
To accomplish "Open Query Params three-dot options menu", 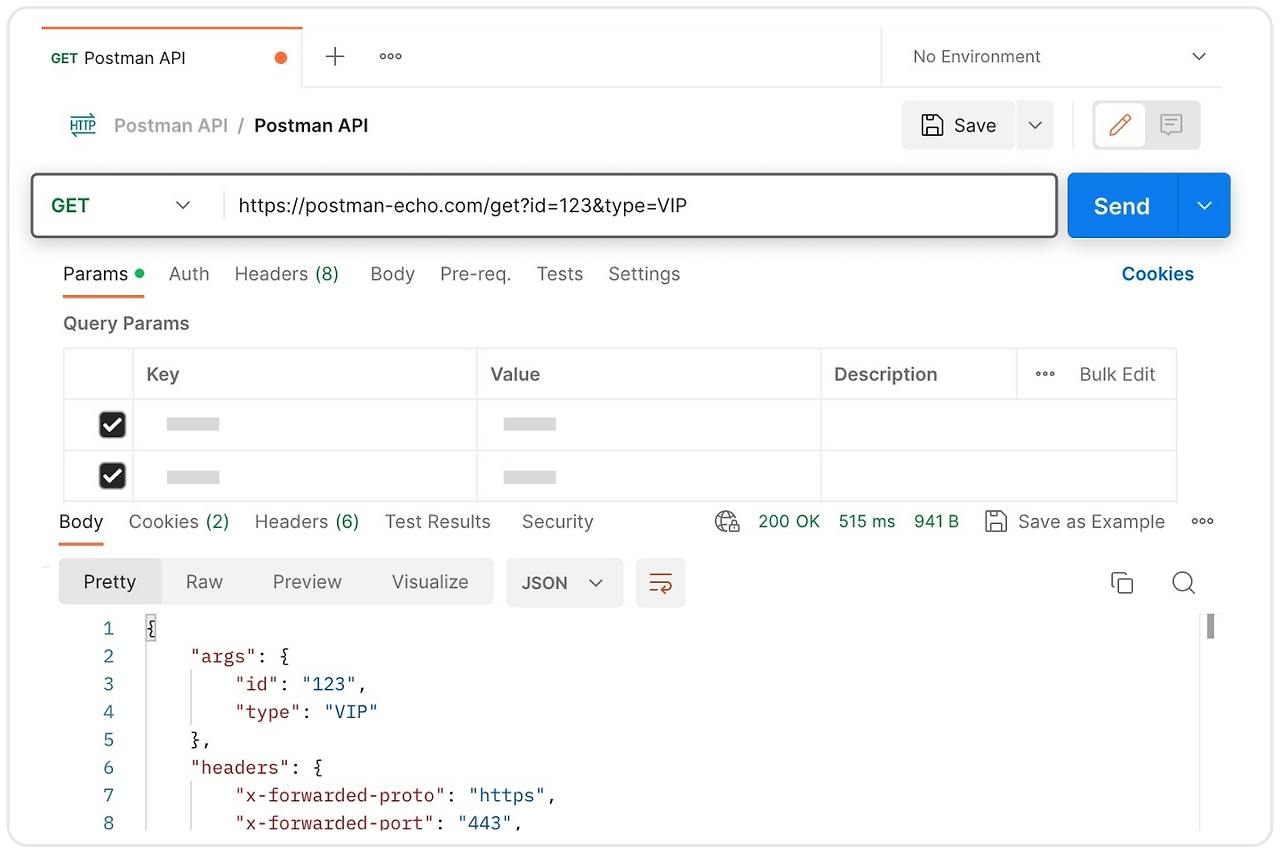I will click(x=1045, y=374).
